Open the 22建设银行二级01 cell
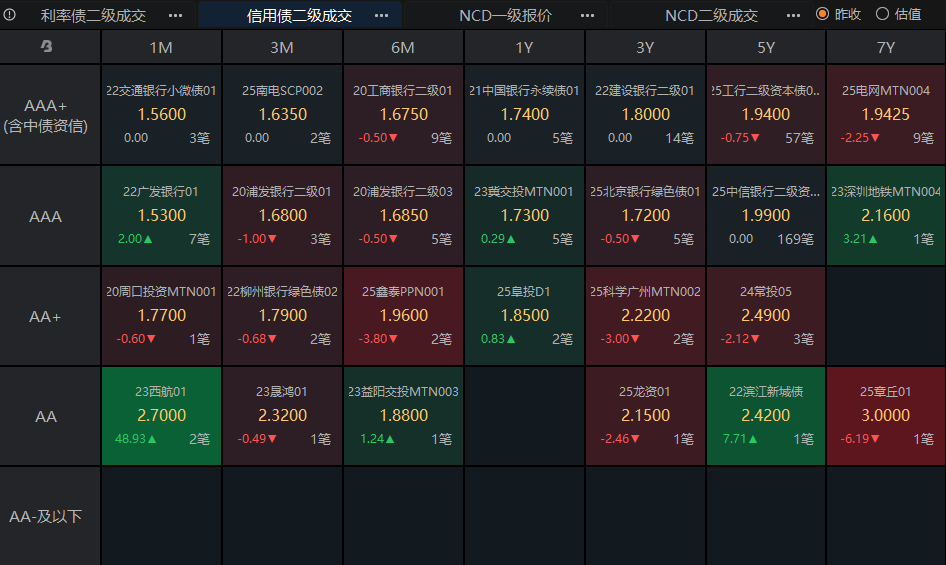The image size is (946, 565). coord(645,115)
